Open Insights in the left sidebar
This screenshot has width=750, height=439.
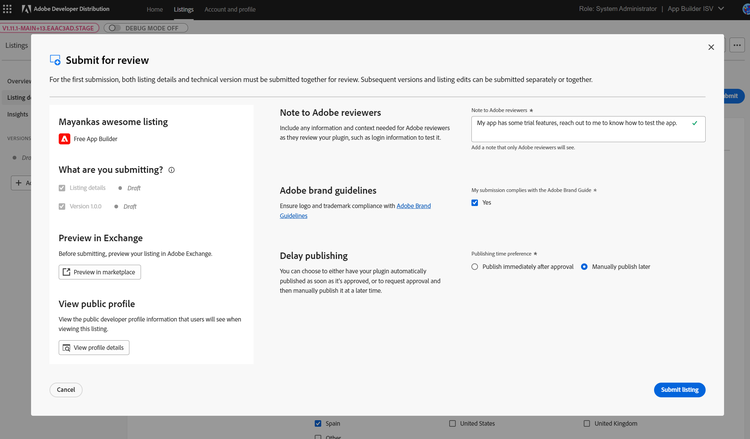pyautogui.click(x=18, y=114)
